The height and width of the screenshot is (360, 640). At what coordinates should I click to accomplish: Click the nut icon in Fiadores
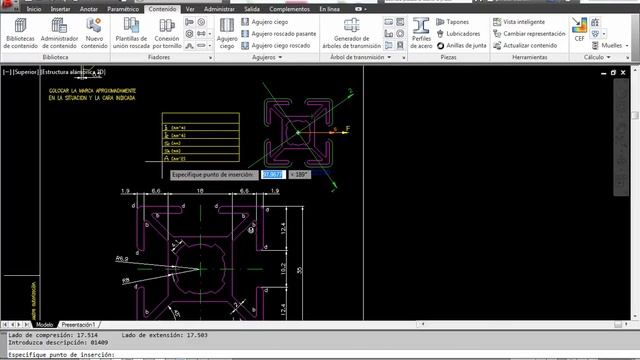click(x=189, y=34)
